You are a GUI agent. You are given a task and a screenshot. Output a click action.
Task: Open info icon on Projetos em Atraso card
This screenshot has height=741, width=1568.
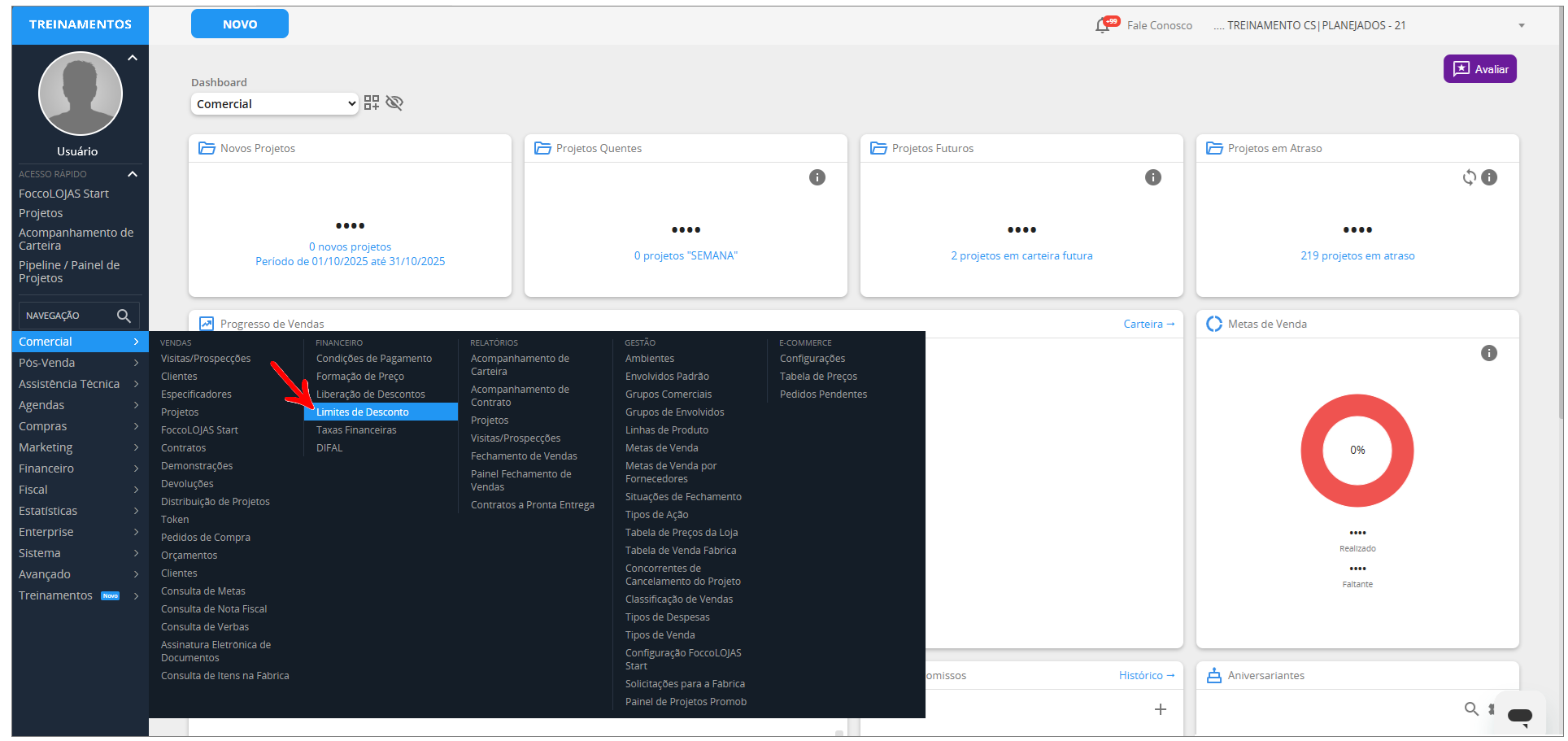pos(1489,177)
